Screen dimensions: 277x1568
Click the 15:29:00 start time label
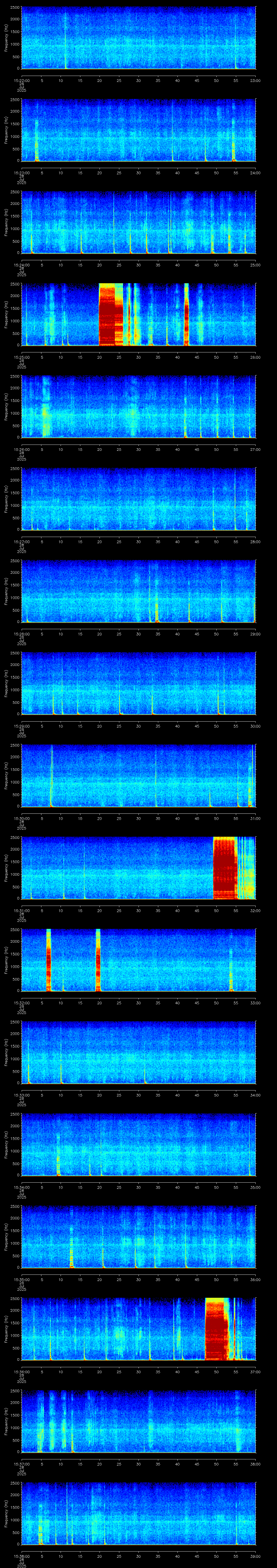(21, 726)
